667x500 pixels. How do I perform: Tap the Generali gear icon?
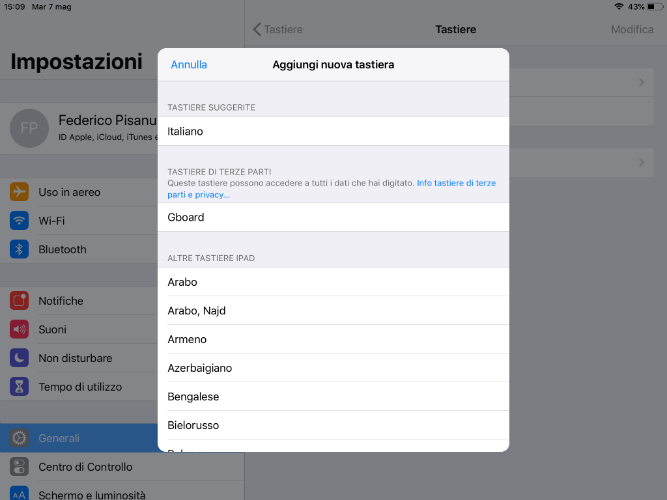click(19, 438)
